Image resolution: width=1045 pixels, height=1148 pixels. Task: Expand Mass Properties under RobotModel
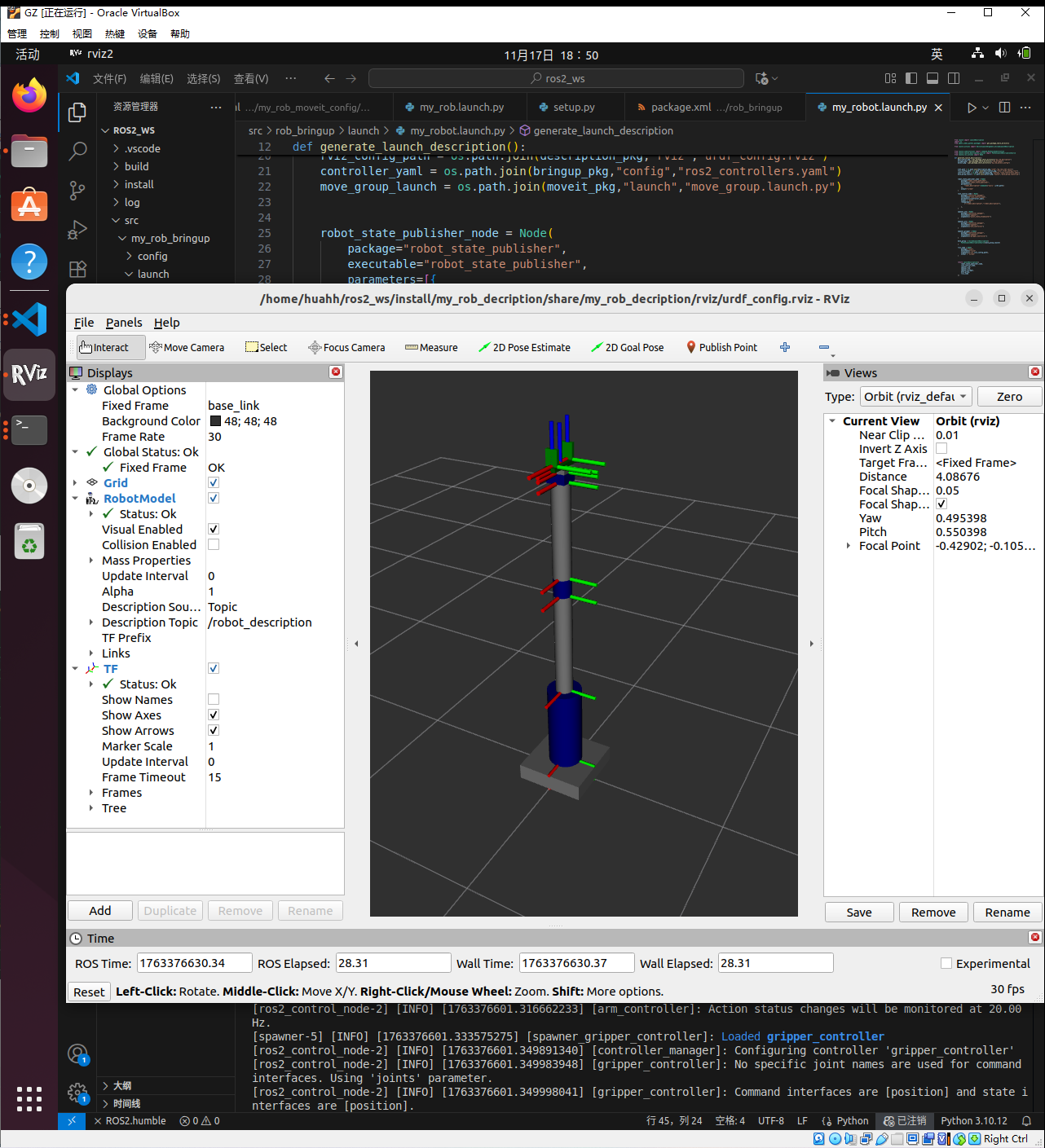90,560
